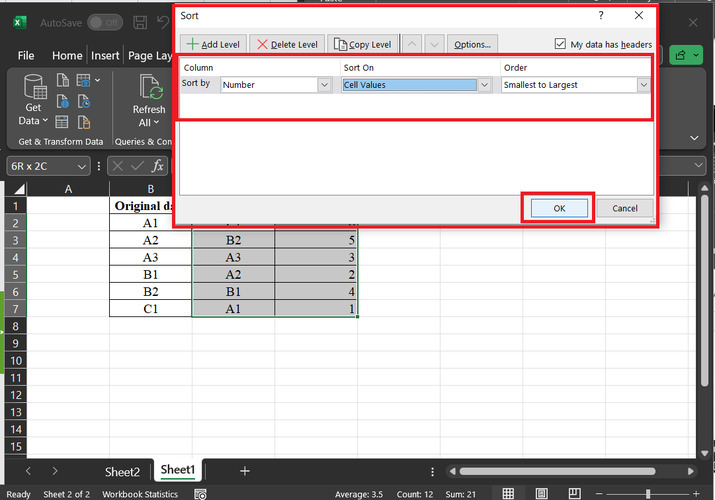Screen dimensions: 715x500
Task: Click the zoom in plus button
Action: click(696, 494)
